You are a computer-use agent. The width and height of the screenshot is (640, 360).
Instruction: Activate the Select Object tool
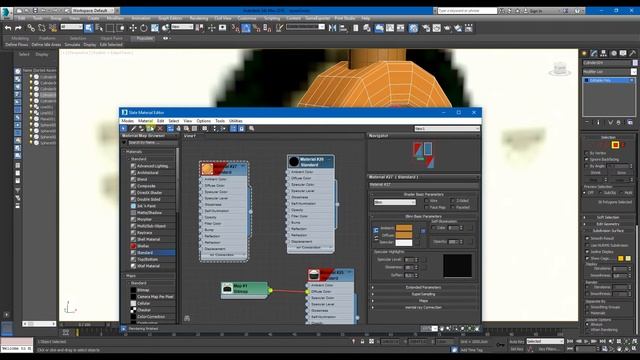coord(89,28)
